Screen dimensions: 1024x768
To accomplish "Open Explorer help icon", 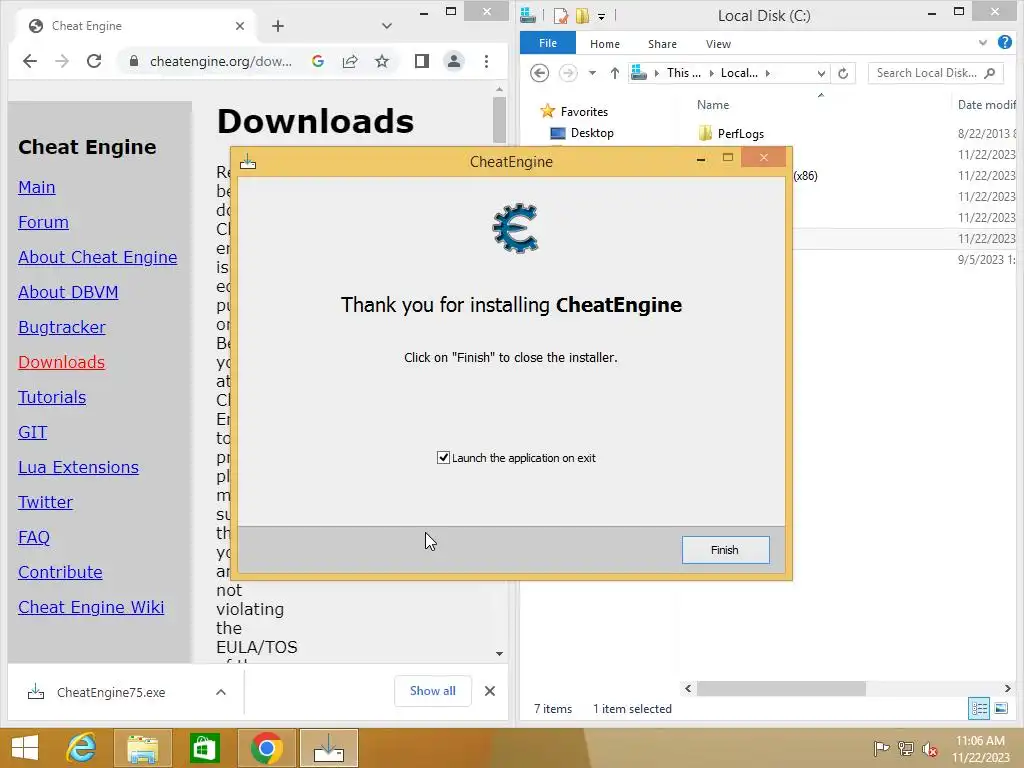I will 1005,42.
